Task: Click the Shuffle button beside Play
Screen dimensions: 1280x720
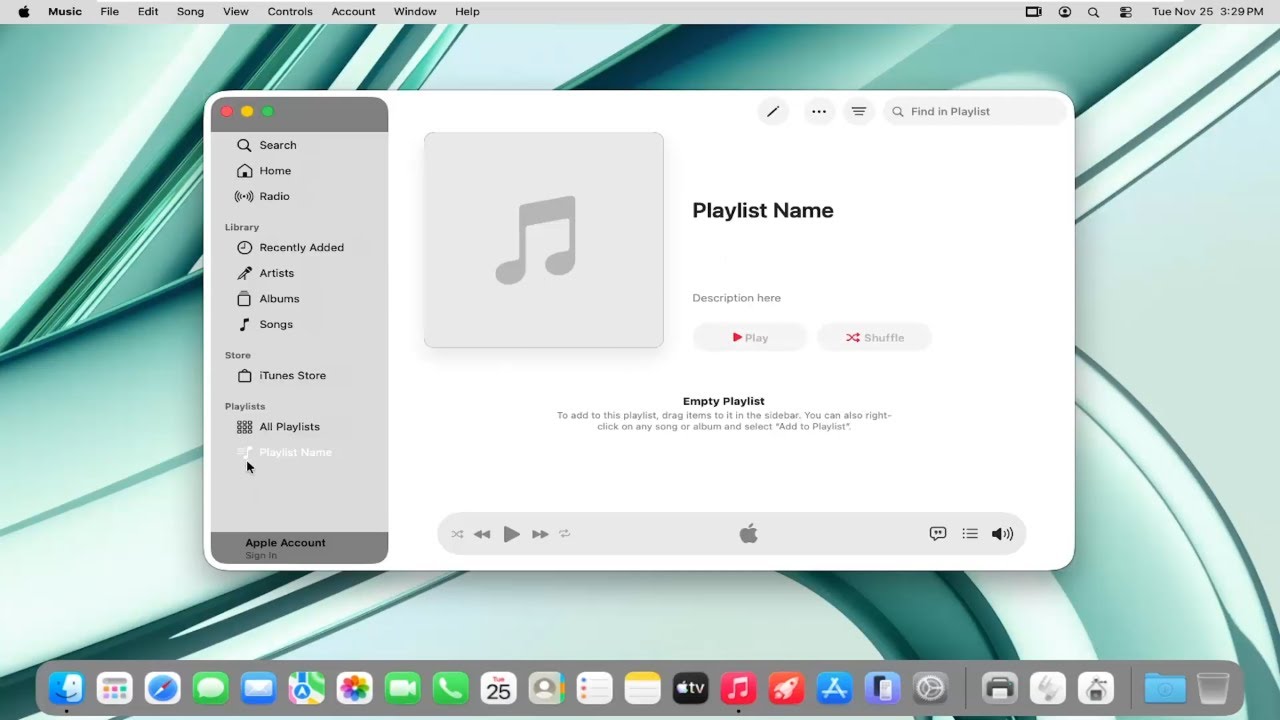Action: (x=875, y=338)
